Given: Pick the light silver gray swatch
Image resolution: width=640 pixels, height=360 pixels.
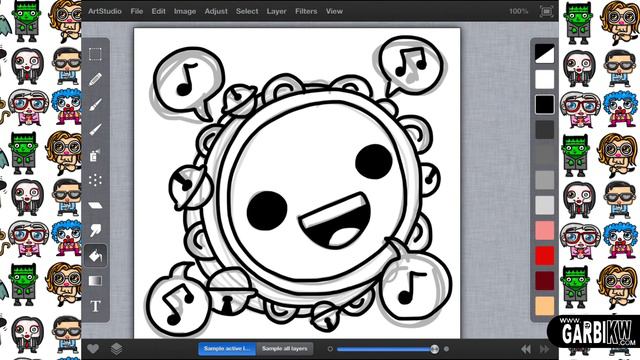Looking at the screenshot, I should pos(544,205).
